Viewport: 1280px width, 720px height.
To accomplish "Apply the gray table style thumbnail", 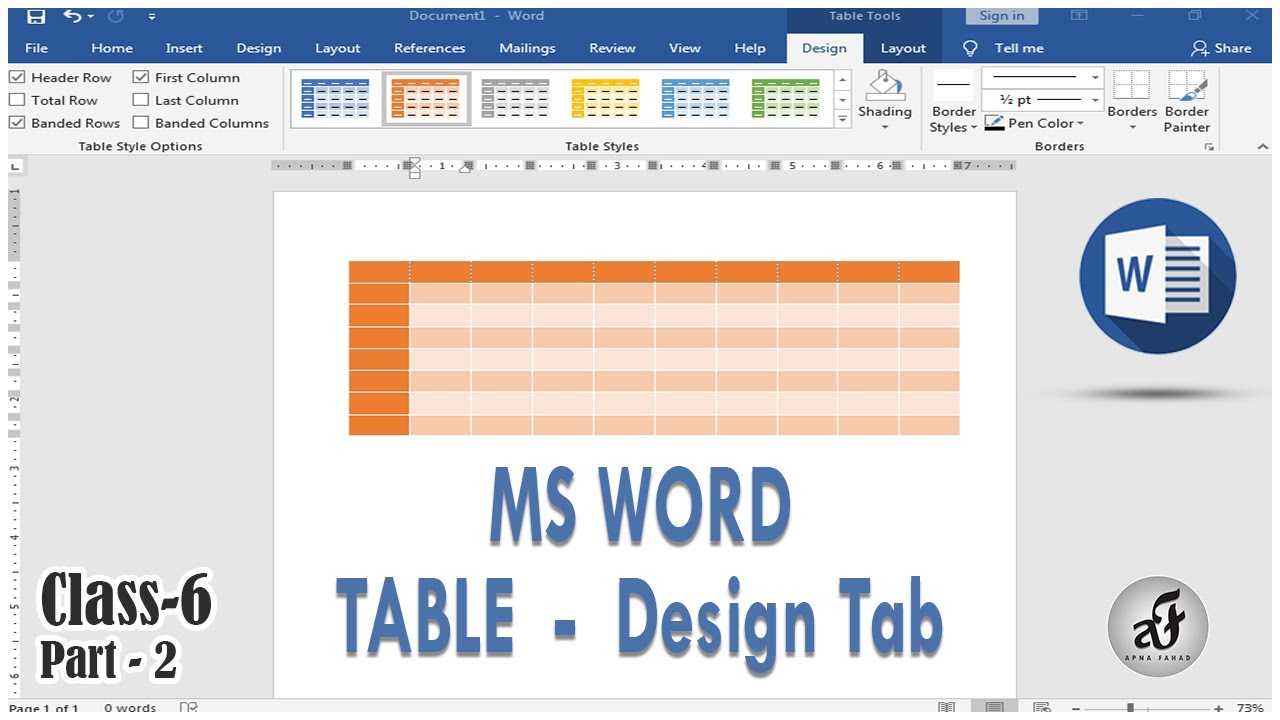I will (x=515, y=99).
